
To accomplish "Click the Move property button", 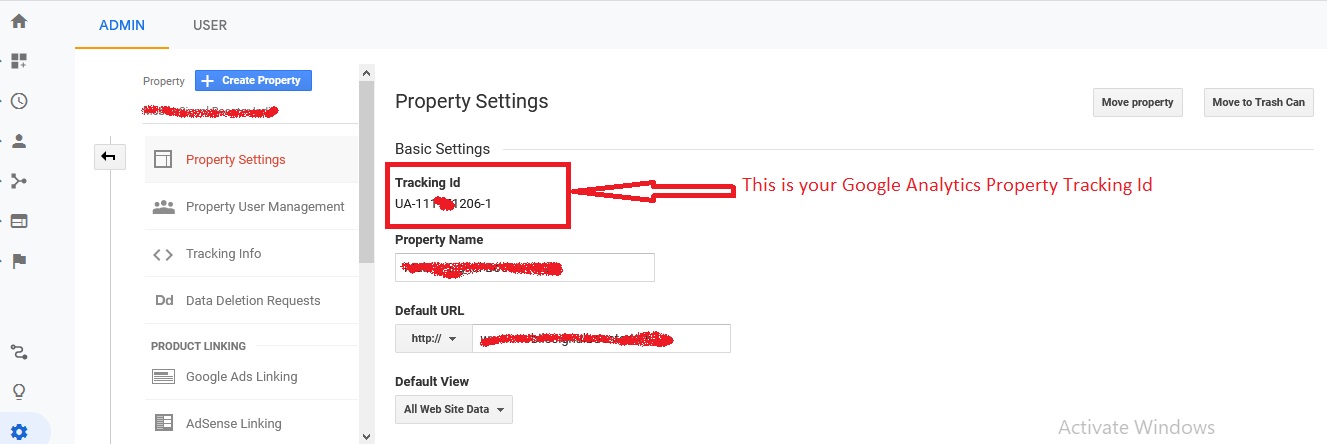I will tap(1138, 102).
